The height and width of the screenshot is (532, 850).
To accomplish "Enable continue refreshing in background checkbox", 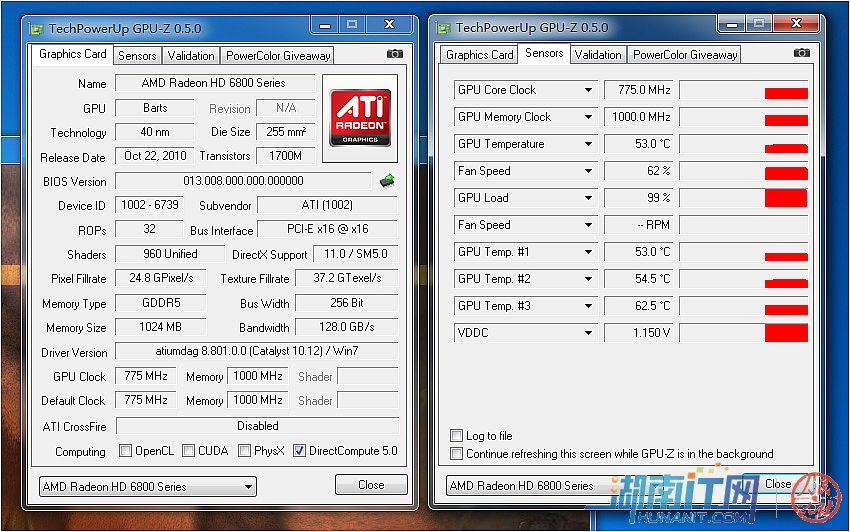I will point(456,453).
